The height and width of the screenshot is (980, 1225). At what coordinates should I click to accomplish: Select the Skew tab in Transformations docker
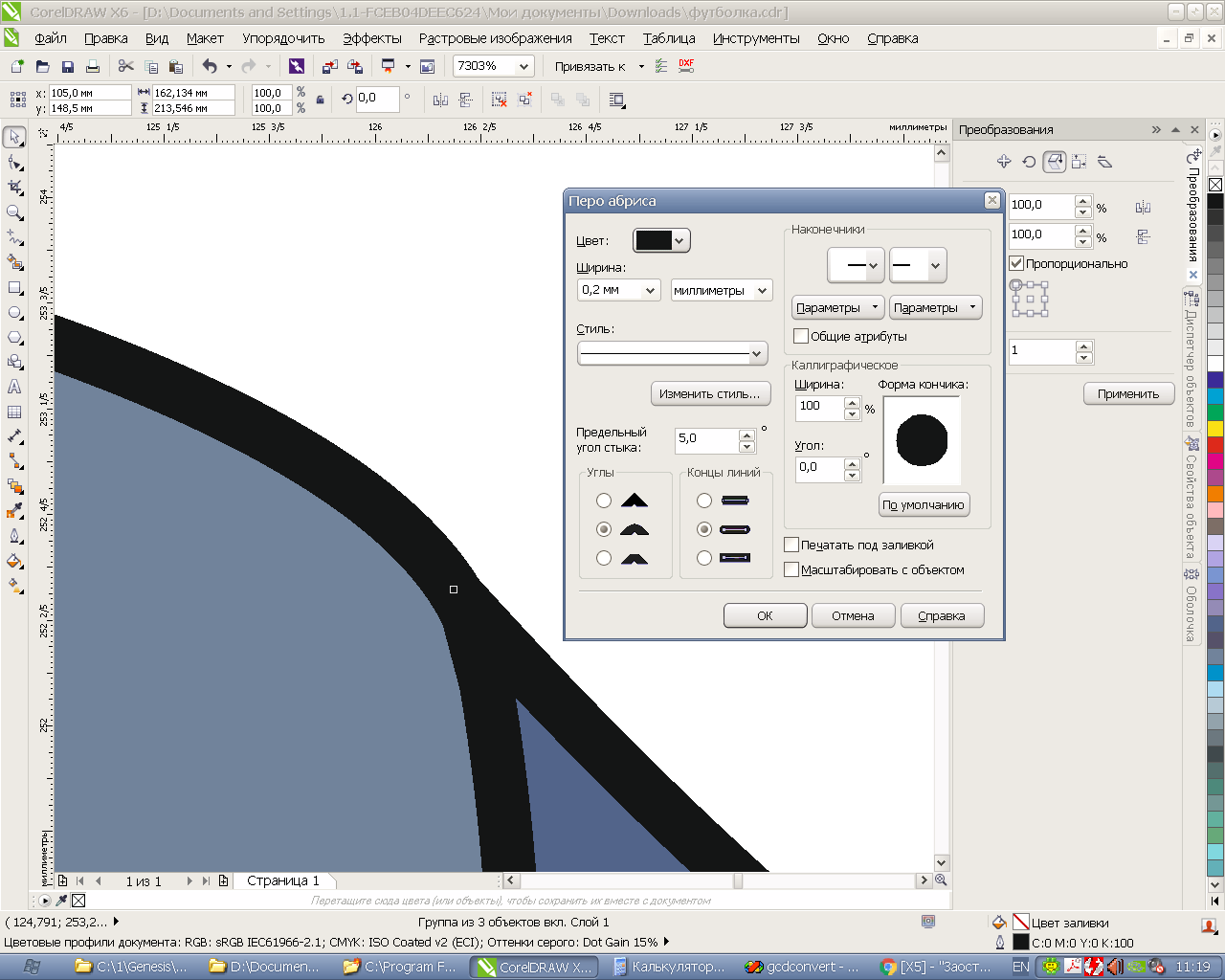point(1104,162)
